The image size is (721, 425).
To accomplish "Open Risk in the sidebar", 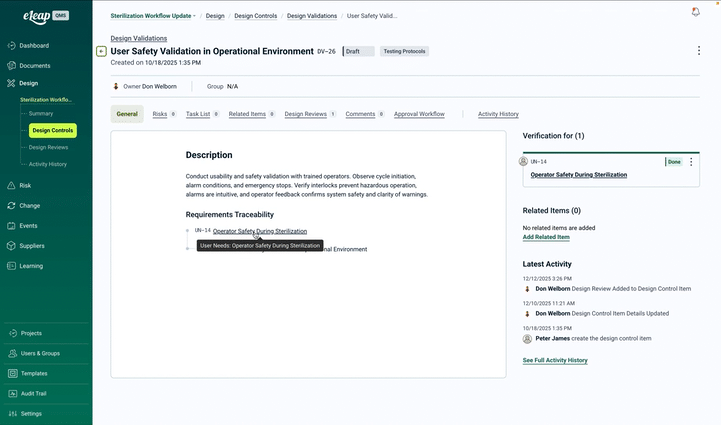I will (x=25, y=185).
